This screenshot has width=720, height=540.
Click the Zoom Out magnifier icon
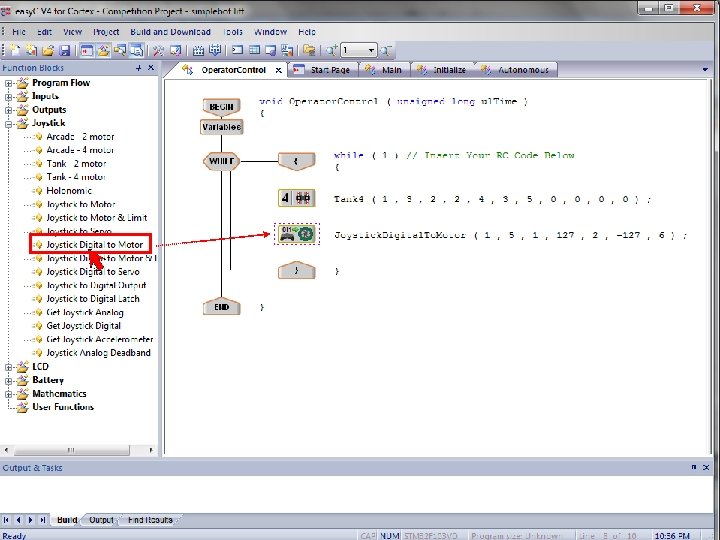(386, 50)
